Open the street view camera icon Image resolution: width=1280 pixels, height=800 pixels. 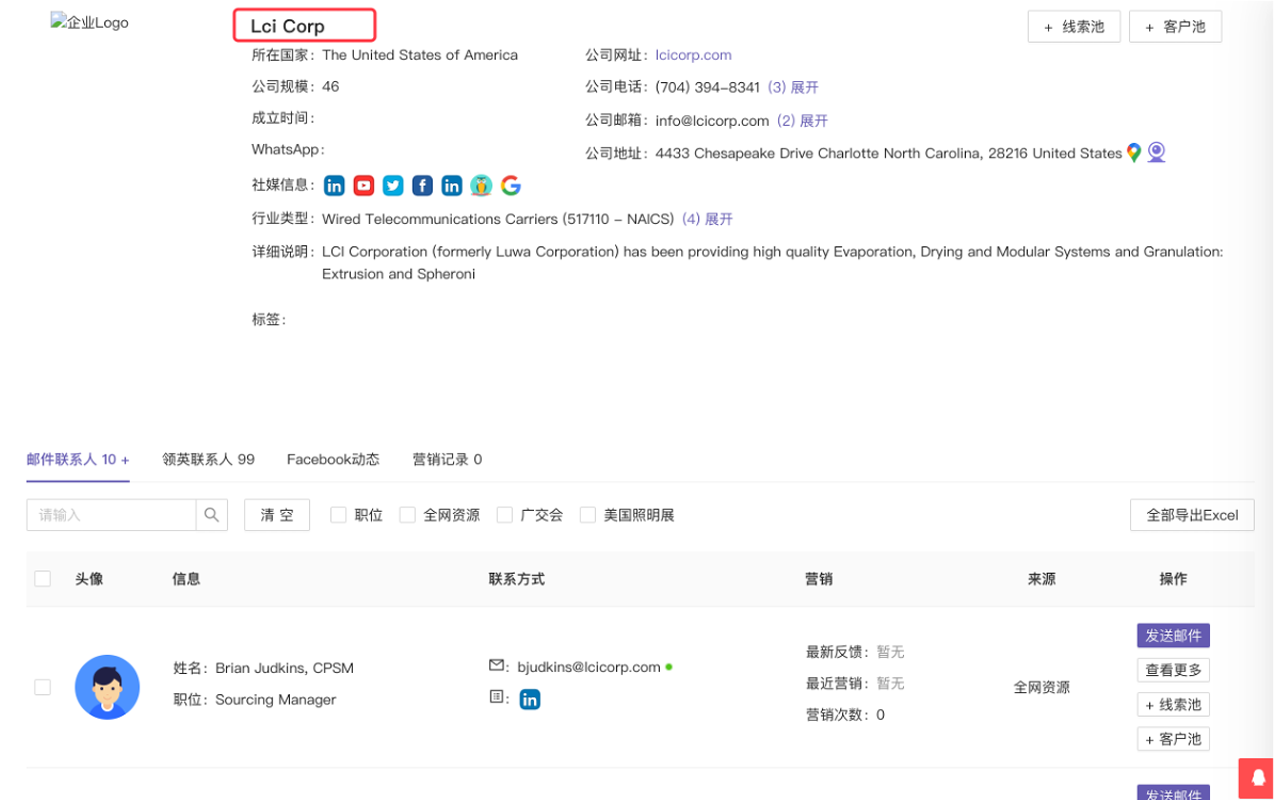[1157, 153]
